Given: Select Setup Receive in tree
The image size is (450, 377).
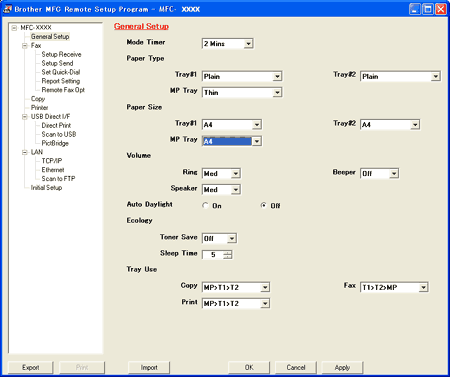Looking at the screenshot, I should coord(61,54).
